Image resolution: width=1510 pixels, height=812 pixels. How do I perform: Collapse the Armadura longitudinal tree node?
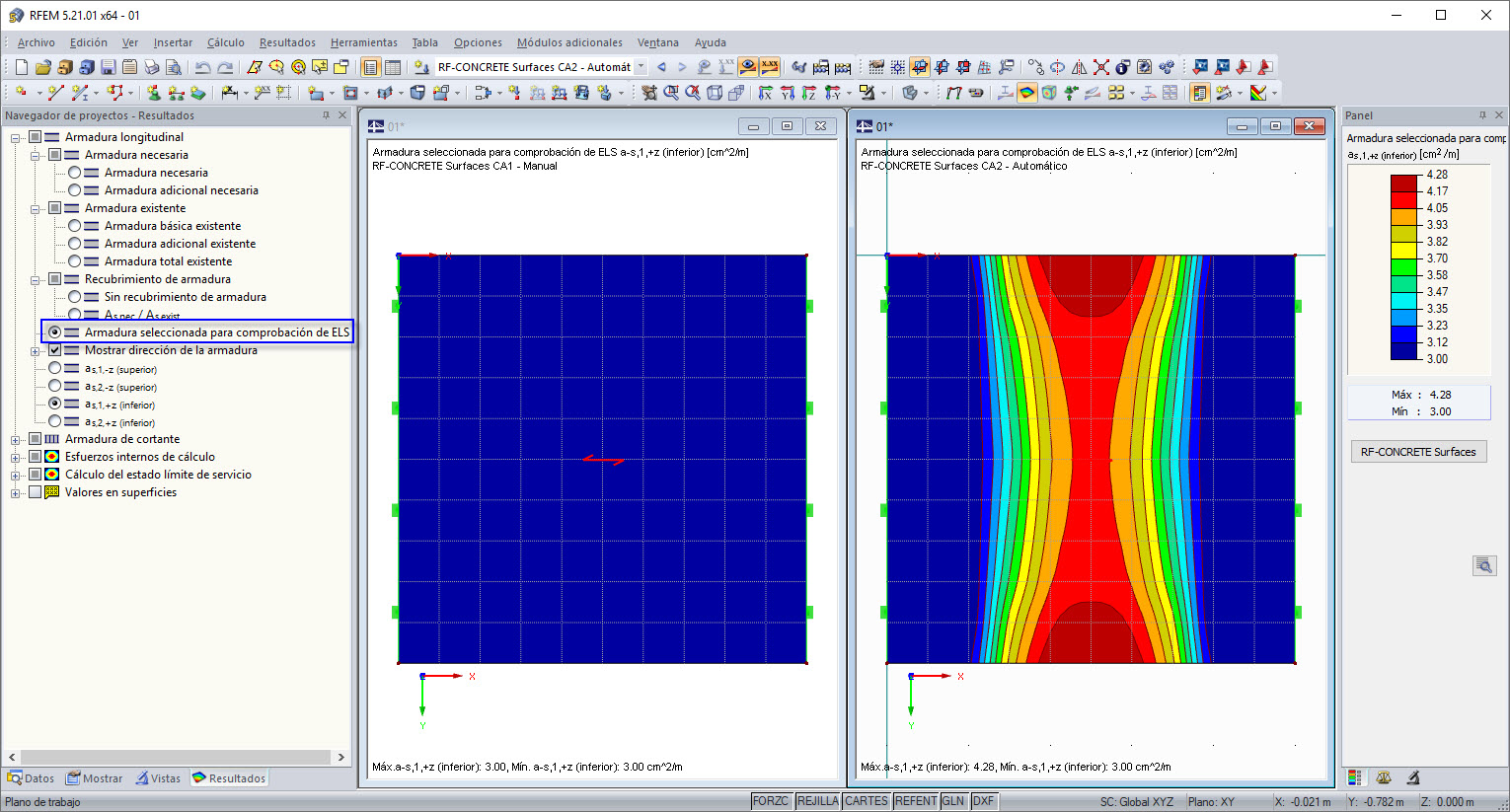pyautogui.click(x=15, y=137)
